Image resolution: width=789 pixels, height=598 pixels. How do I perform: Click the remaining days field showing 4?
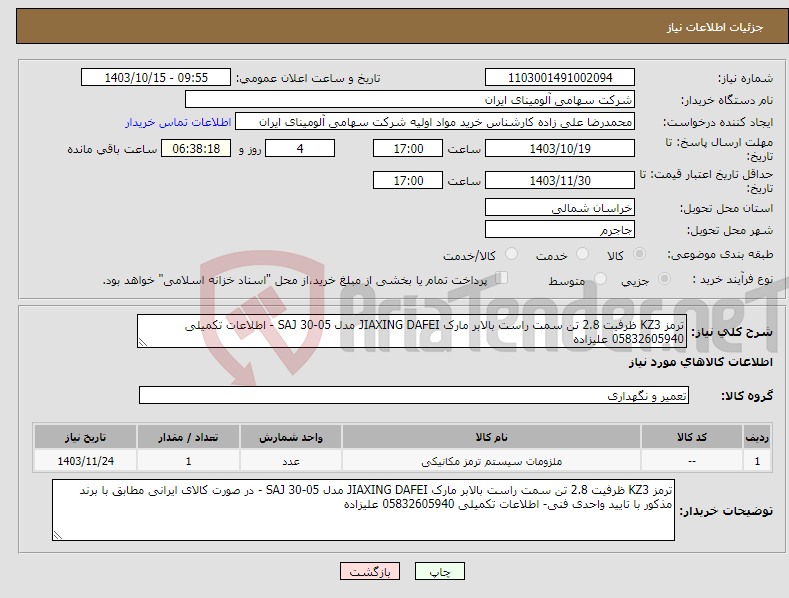[300, 148]
